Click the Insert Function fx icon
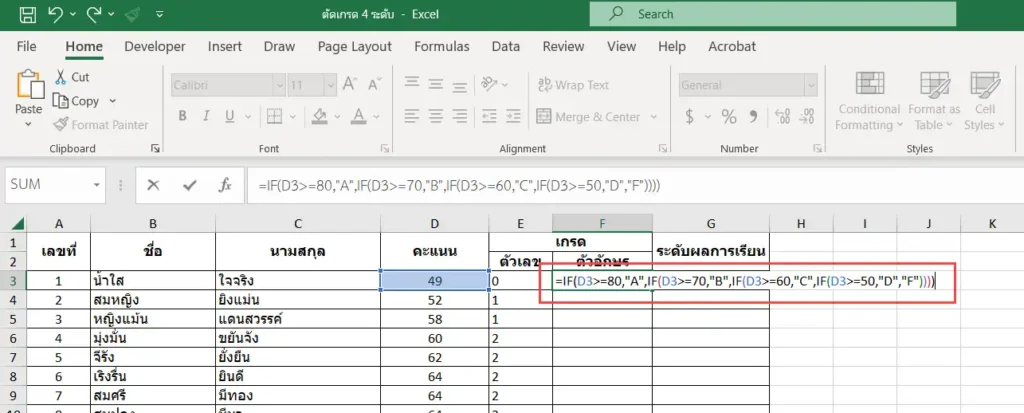The image size is (1024, 413). coord(225,186)
